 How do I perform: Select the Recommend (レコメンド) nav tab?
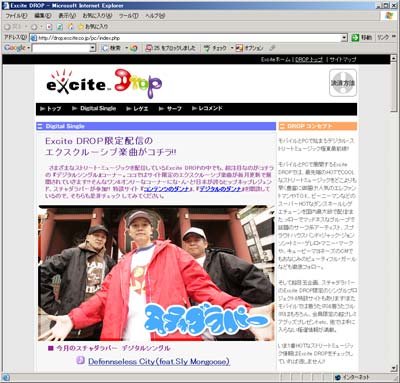tap(207, 109)
